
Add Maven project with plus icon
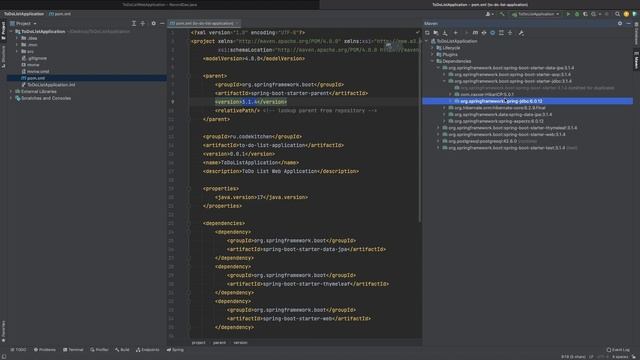coord(456,33)
